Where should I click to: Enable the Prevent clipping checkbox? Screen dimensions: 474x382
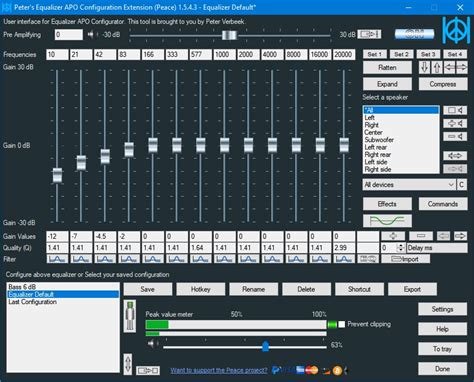click(342, 324)
